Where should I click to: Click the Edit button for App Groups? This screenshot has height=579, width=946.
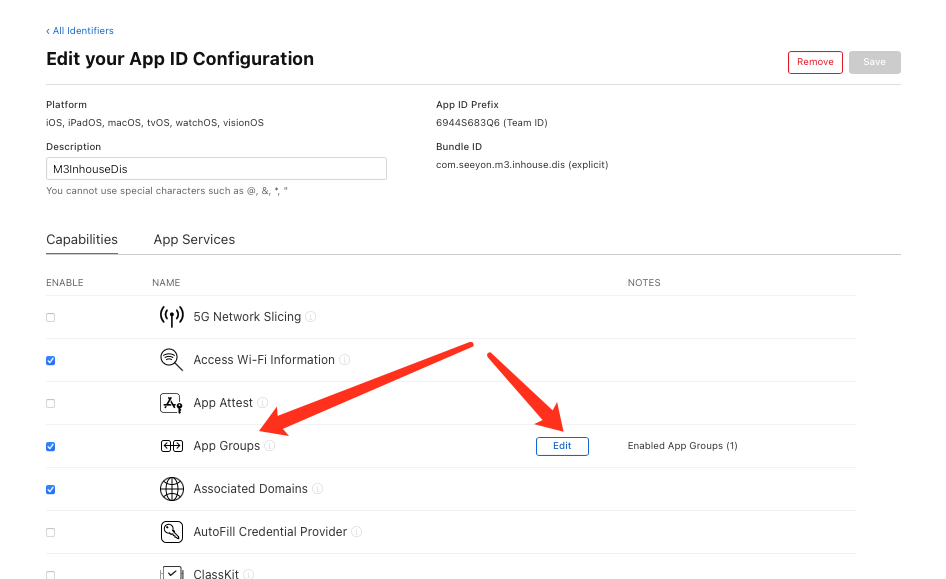coord(562,446)
